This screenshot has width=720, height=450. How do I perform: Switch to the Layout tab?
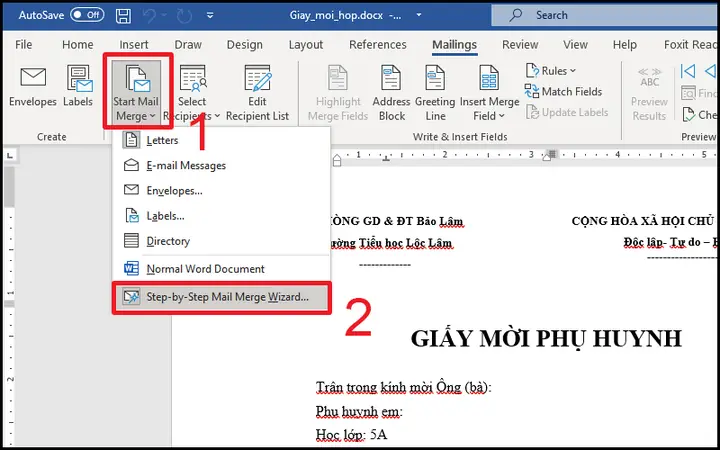click(x=306, y=45)
